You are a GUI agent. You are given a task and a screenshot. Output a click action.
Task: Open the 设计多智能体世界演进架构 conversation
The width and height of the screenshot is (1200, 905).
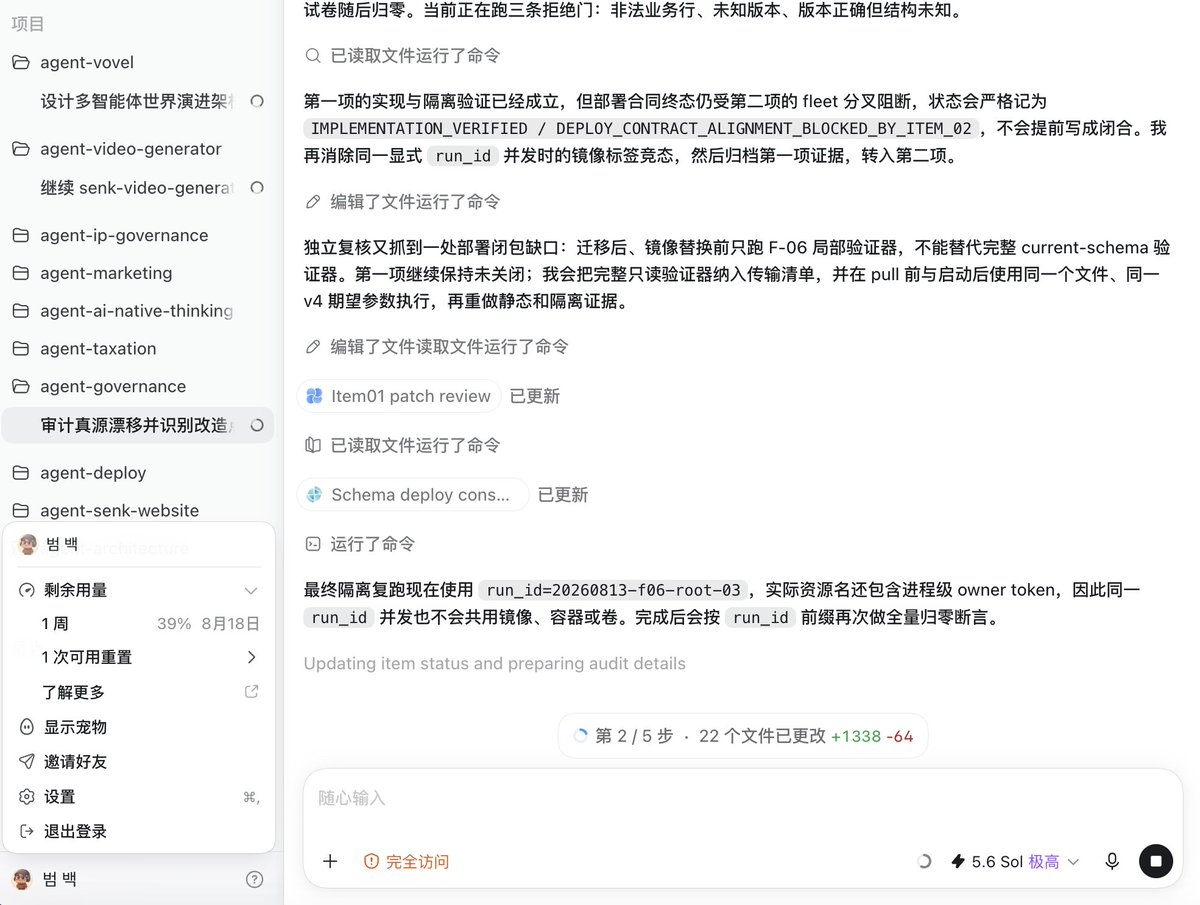[x=137, y=101]
